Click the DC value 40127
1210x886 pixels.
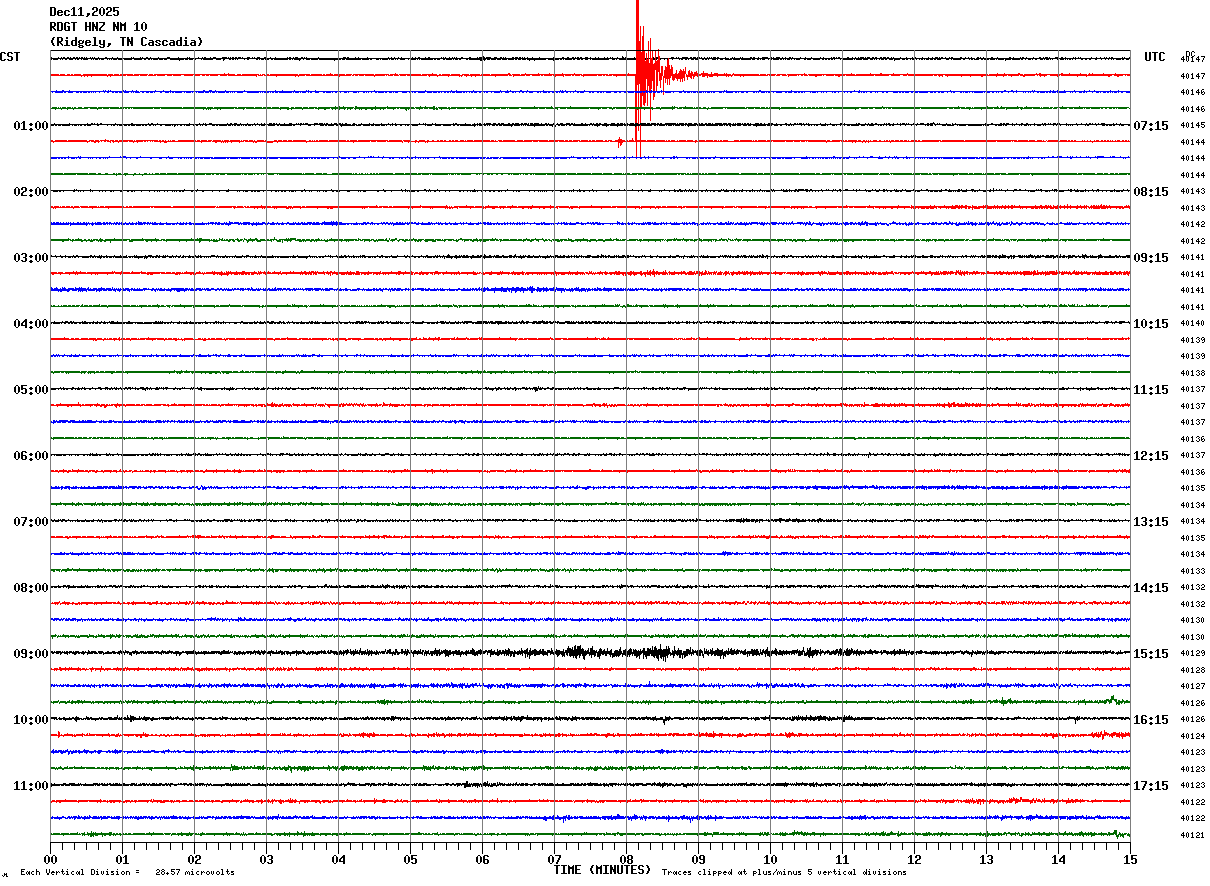click(1192, 686)
